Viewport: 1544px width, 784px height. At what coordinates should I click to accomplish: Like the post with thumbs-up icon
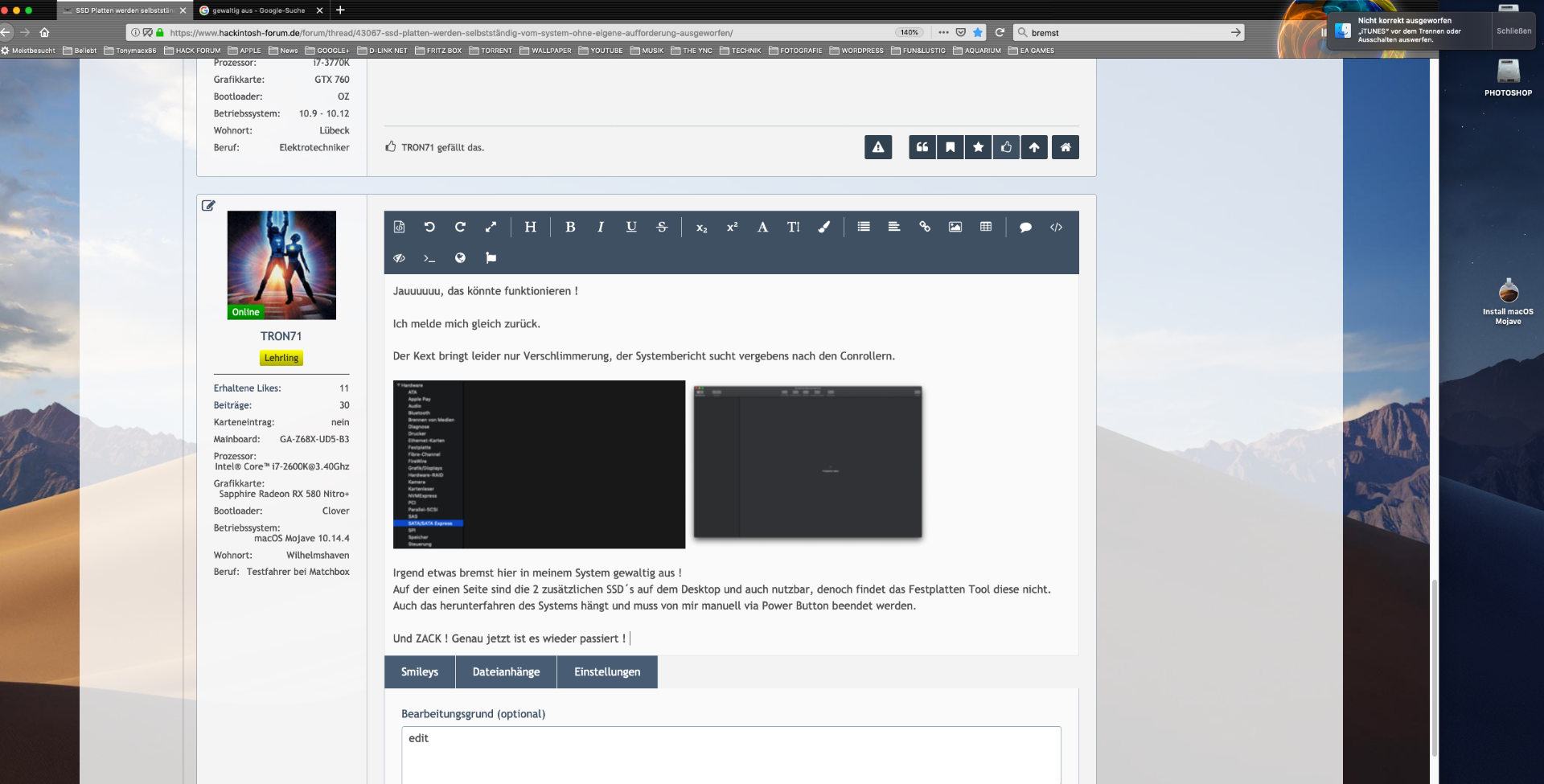click(x=1006, y=147)
